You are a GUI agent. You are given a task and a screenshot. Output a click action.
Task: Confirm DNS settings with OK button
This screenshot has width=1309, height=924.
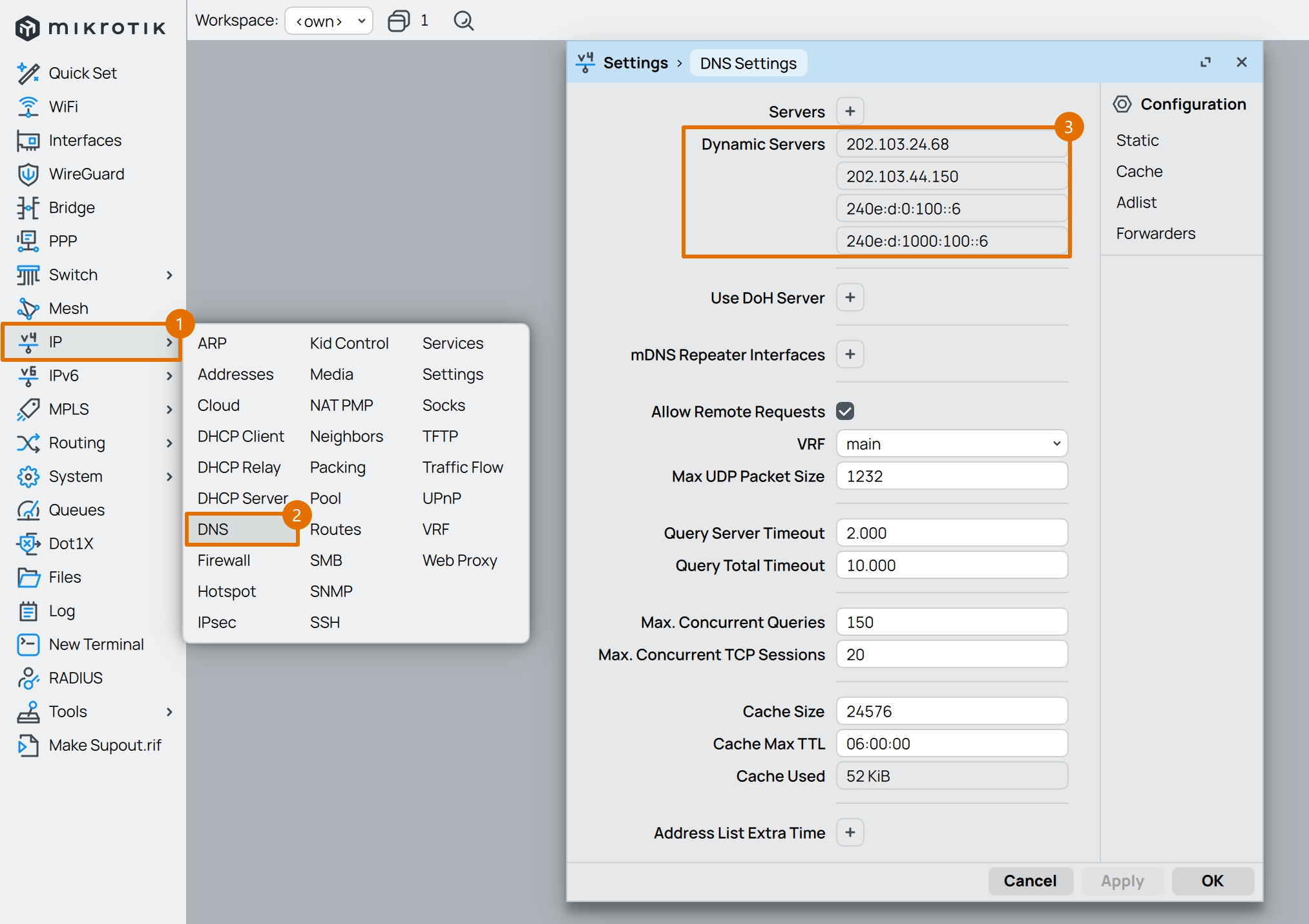(x=1211, y=881)
